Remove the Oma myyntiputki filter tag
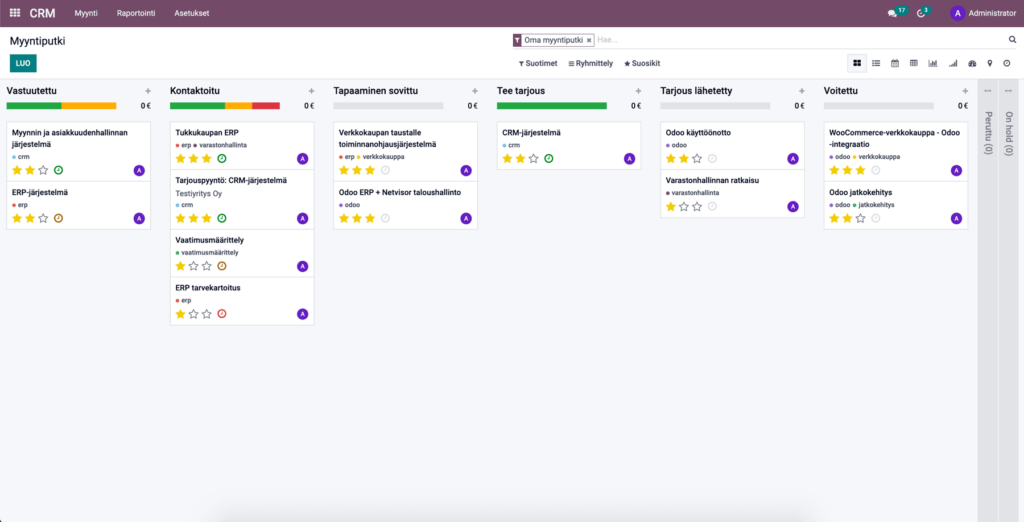 (x=589, y=40)
